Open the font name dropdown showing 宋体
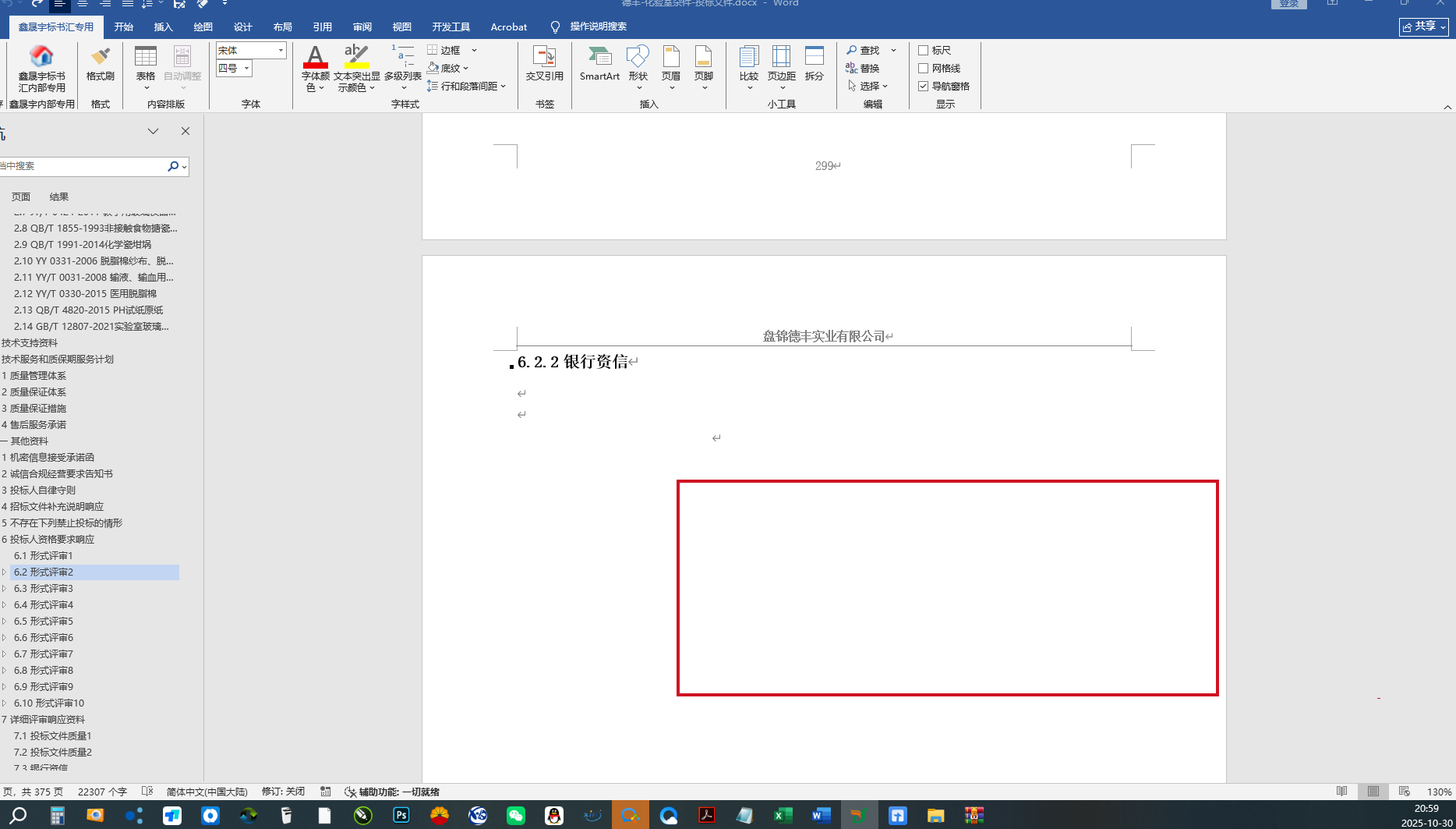Image resolution: width=1456 pixels, height=829 pixels. 281,50
